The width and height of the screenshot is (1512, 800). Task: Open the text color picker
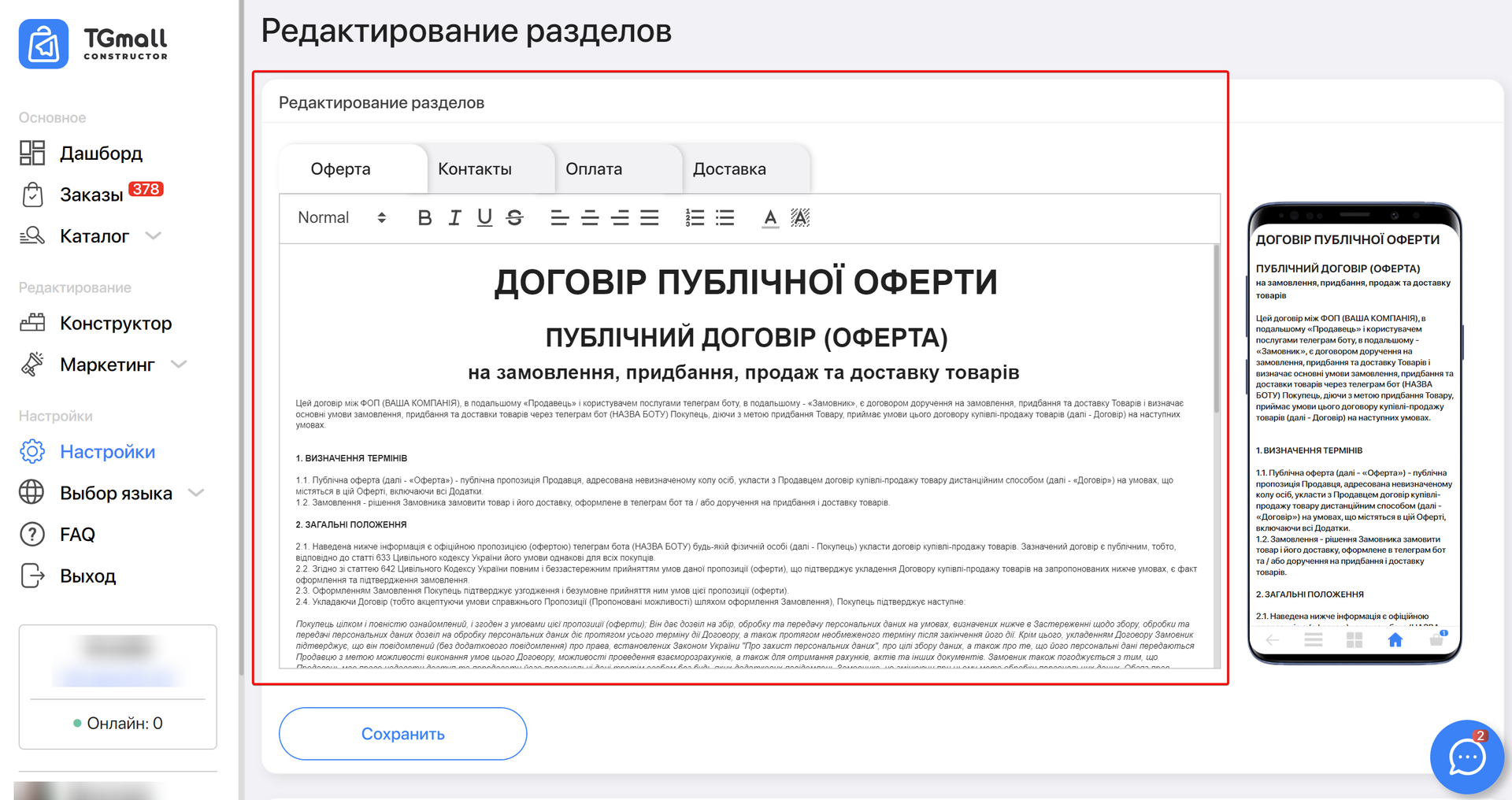(770, 218)
